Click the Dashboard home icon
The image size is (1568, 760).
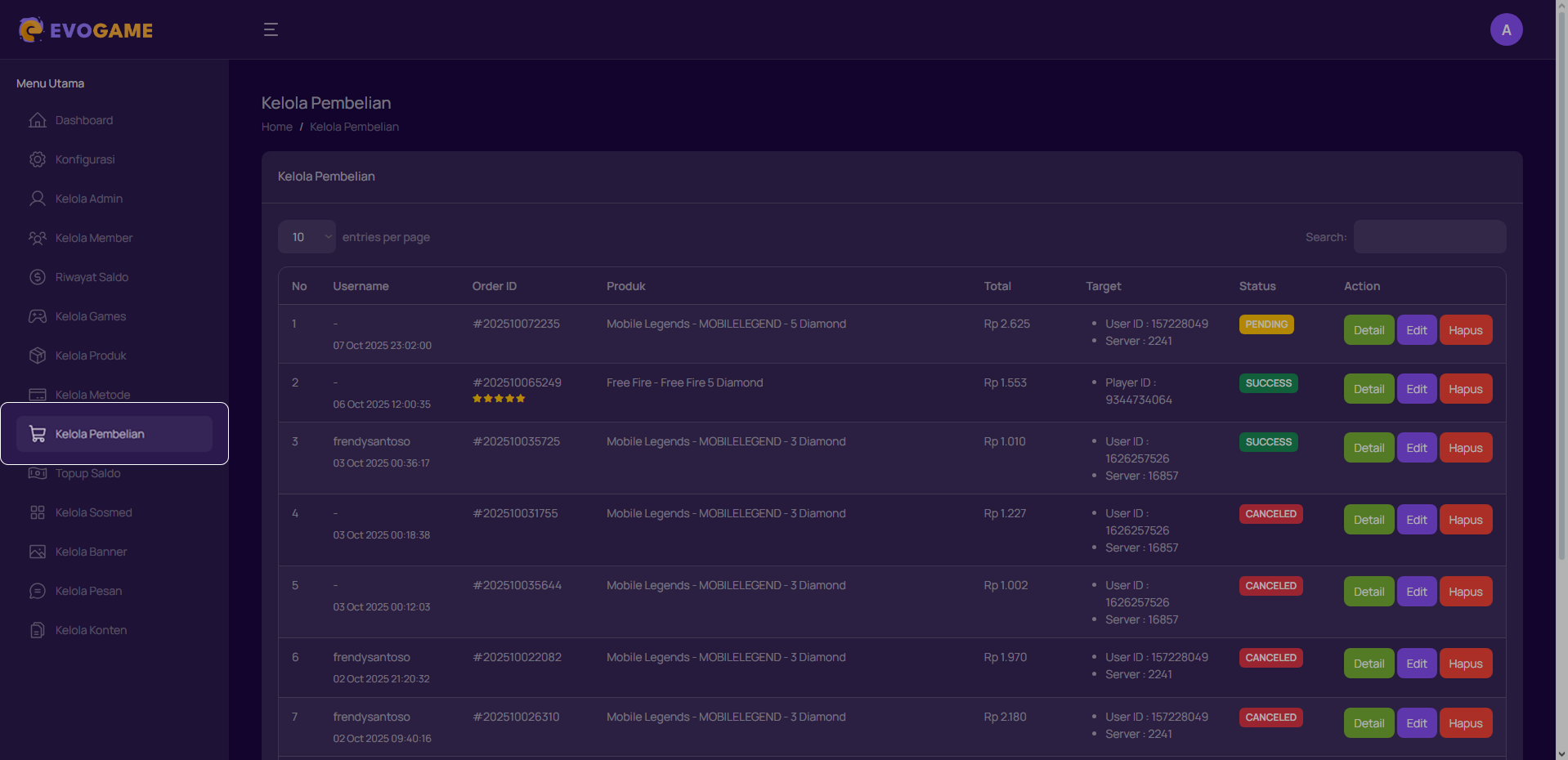coord(38,120)
